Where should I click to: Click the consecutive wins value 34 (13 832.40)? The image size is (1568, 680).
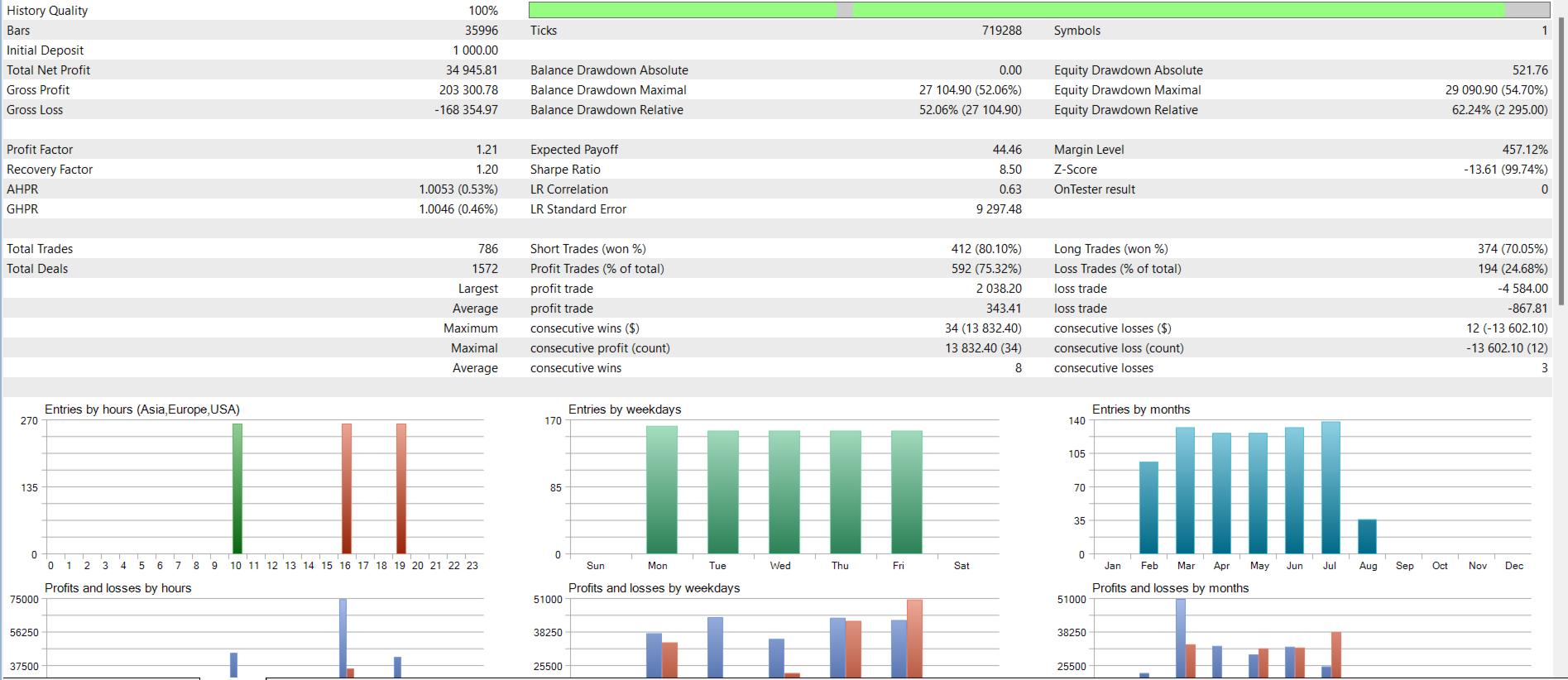(983, 328)
